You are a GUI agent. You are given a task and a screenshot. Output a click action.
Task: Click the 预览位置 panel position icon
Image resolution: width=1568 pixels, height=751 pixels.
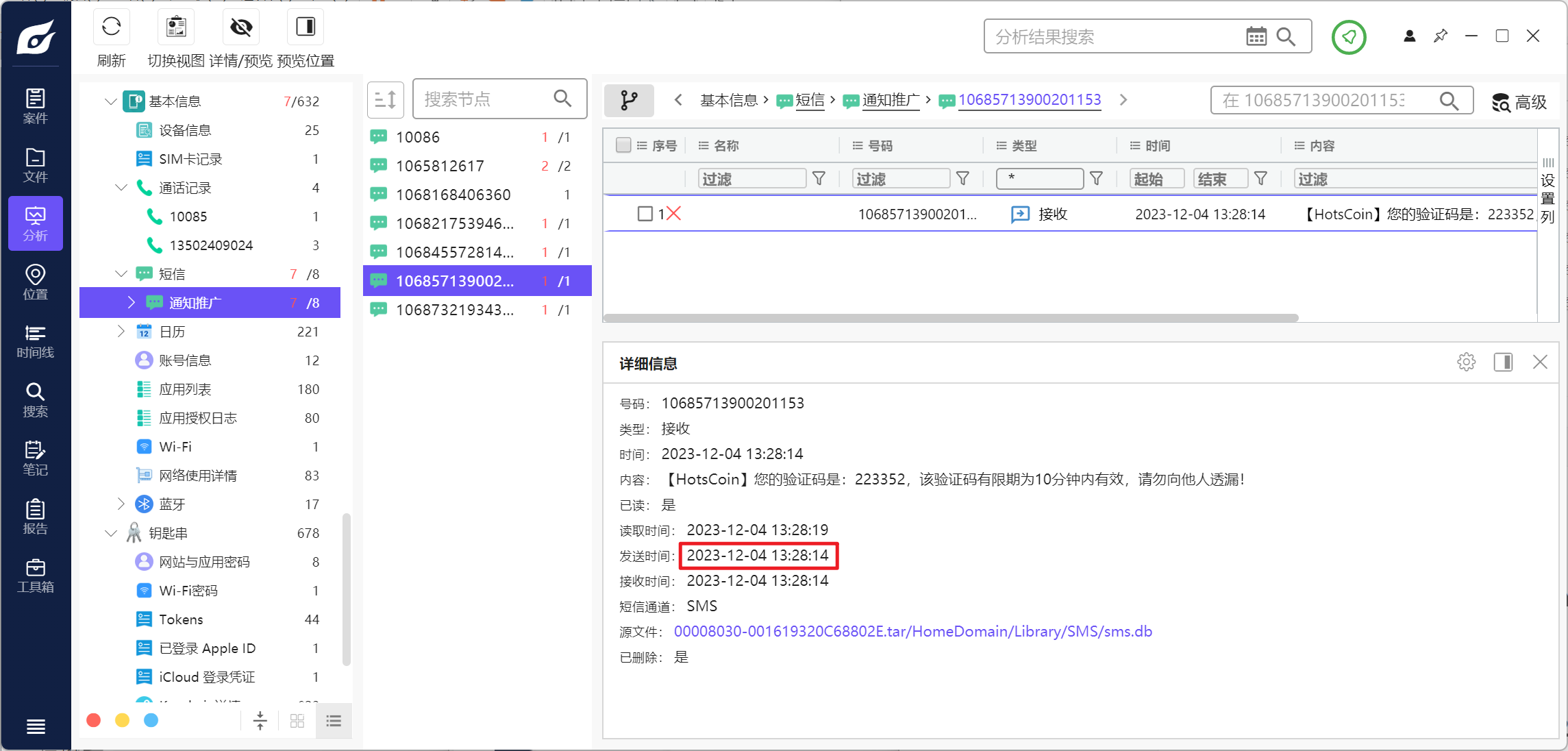(306, 27)
